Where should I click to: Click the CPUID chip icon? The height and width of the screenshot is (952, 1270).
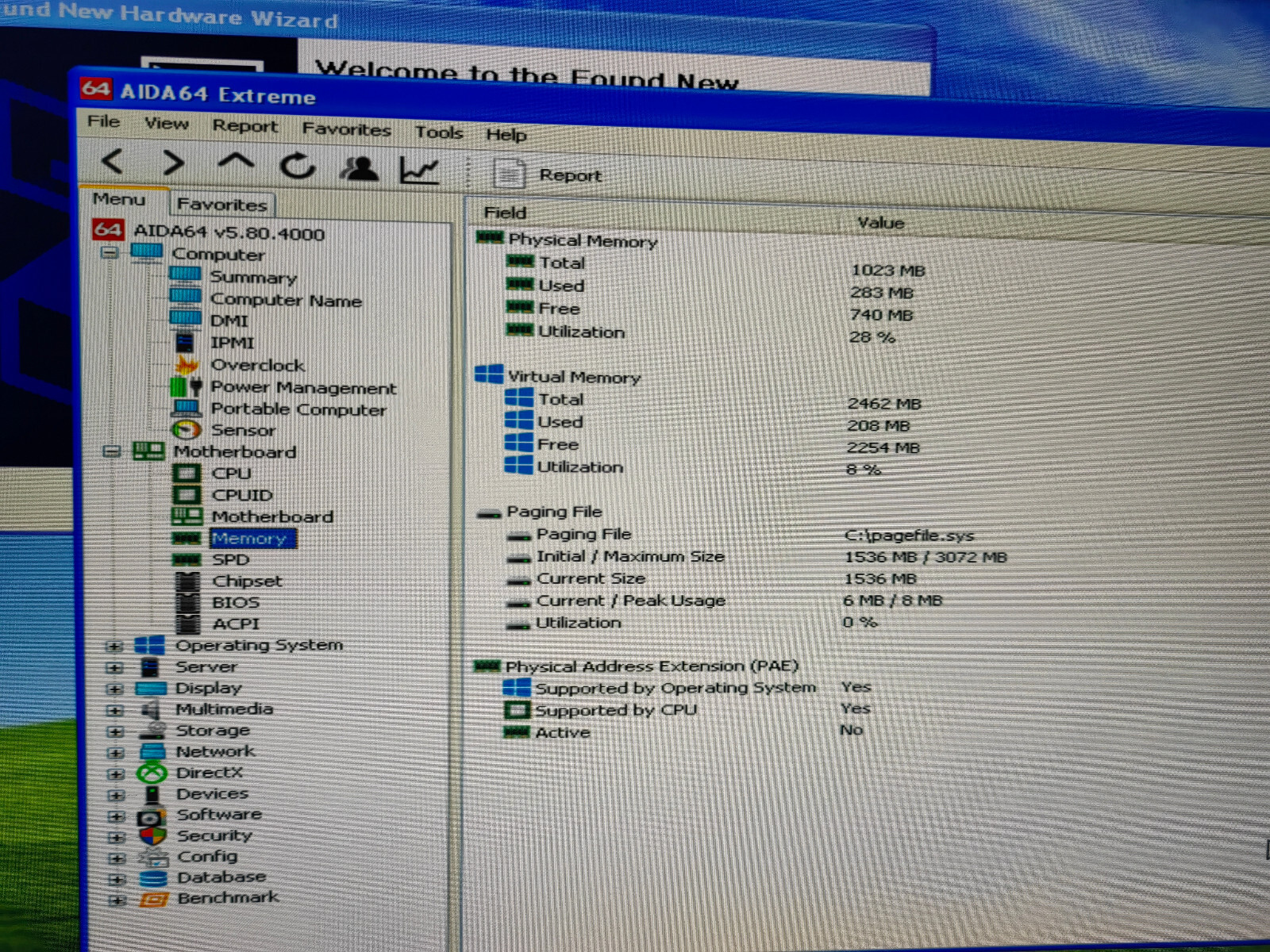187,495
